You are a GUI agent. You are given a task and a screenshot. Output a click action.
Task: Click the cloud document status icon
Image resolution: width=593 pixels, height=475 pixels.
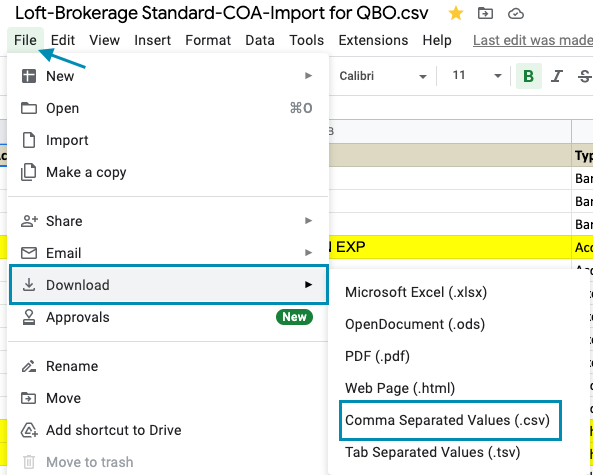[x=515, y=14]
